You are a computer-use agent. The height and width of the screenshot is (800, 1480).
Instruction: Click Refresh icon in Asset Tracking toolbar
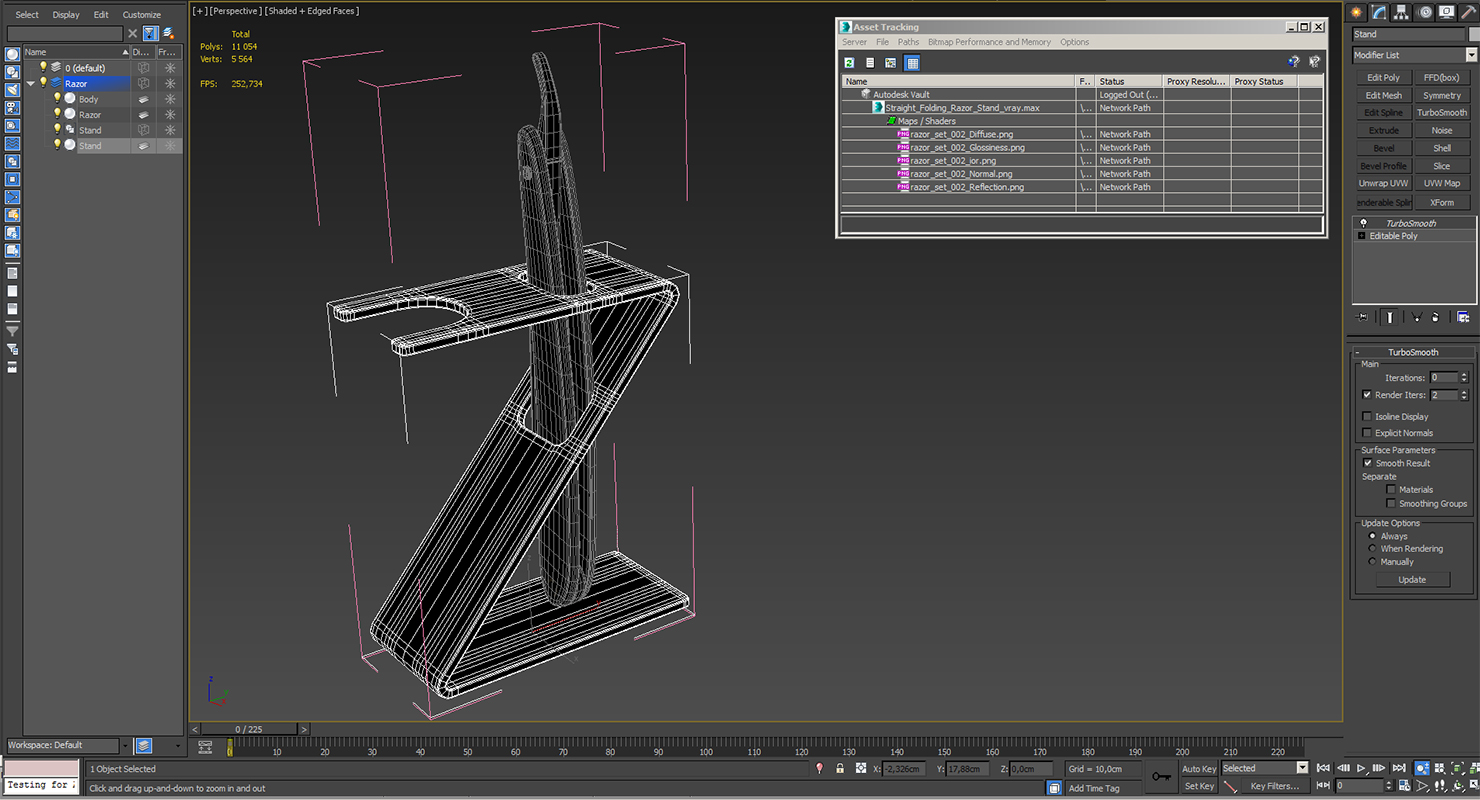click(x=850, y=63)
